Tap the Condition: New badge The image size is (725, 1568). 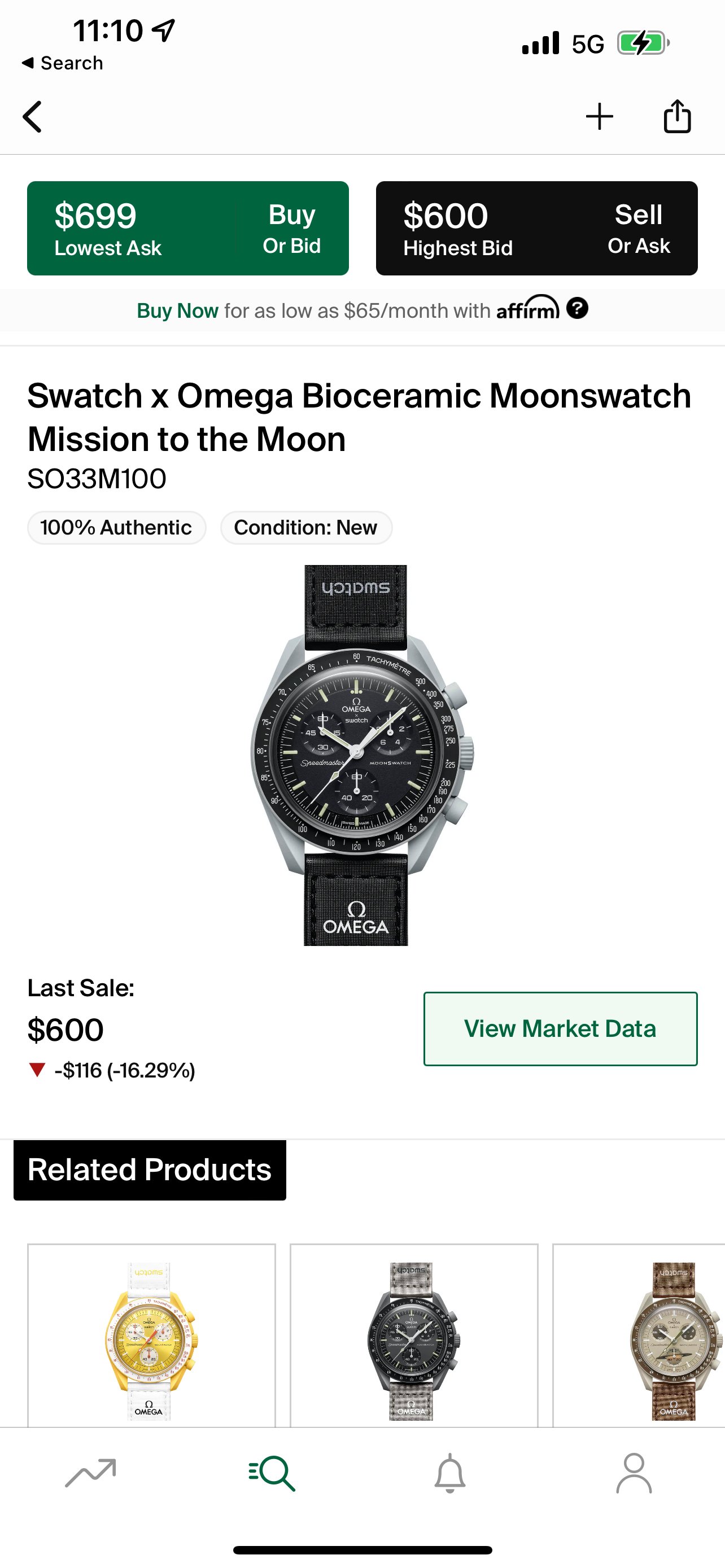pyautogui.click(x=305, y=527)
